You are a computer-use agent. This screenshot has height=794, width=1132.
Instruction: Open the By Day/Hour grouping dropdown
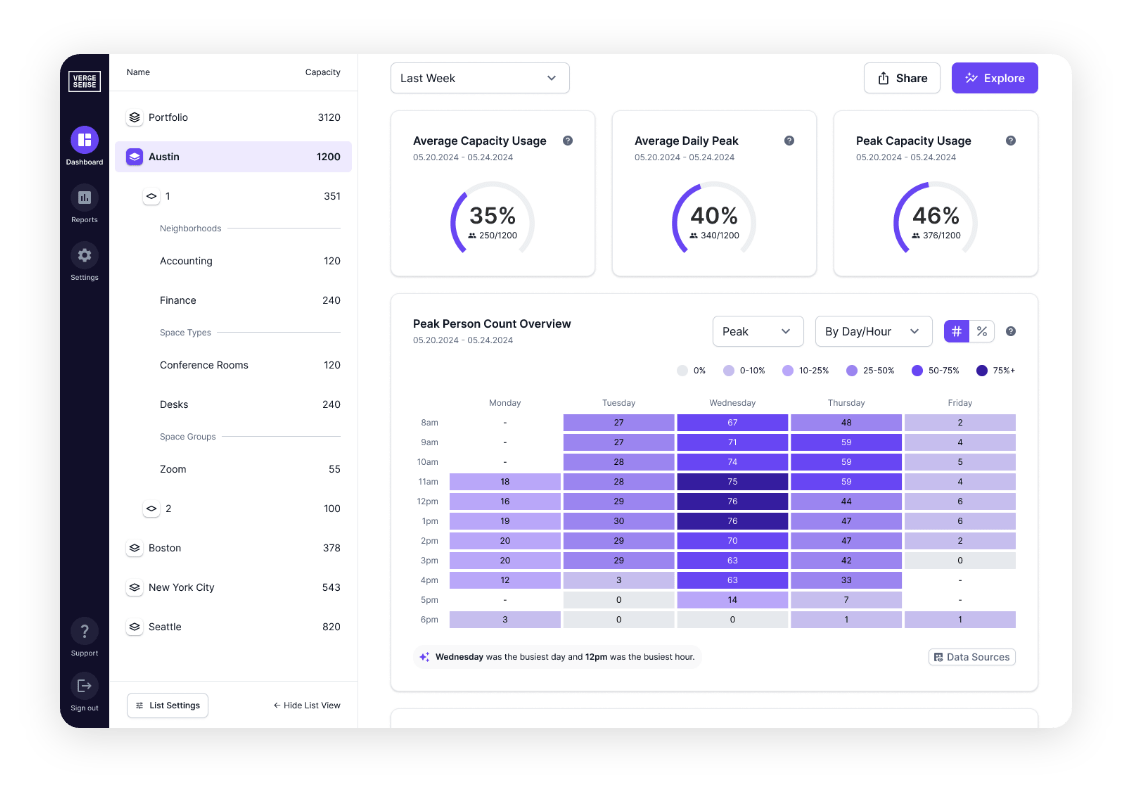873,331
